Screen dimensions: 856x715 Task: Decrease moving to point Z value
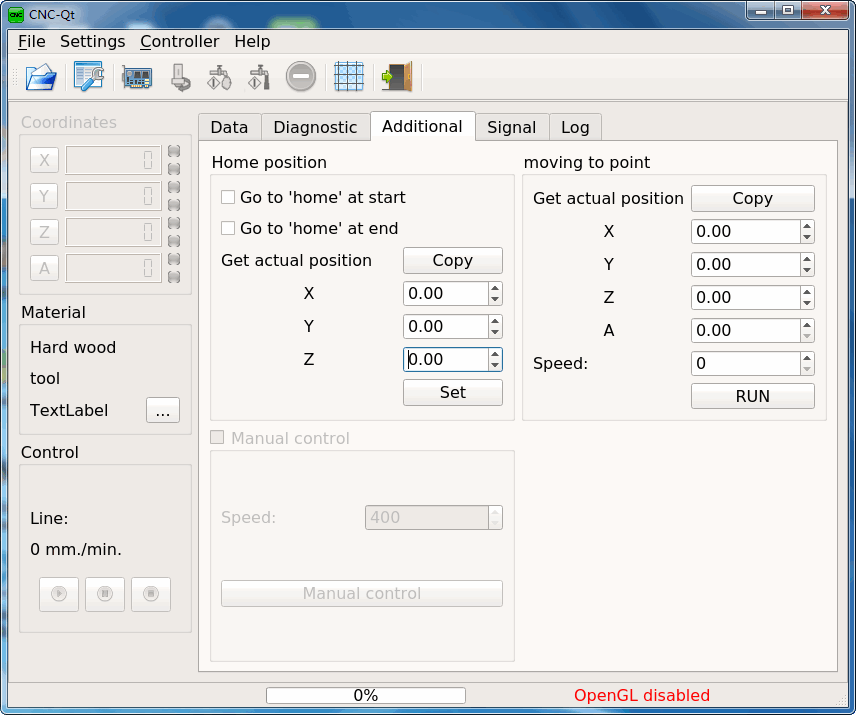[807, 303]
